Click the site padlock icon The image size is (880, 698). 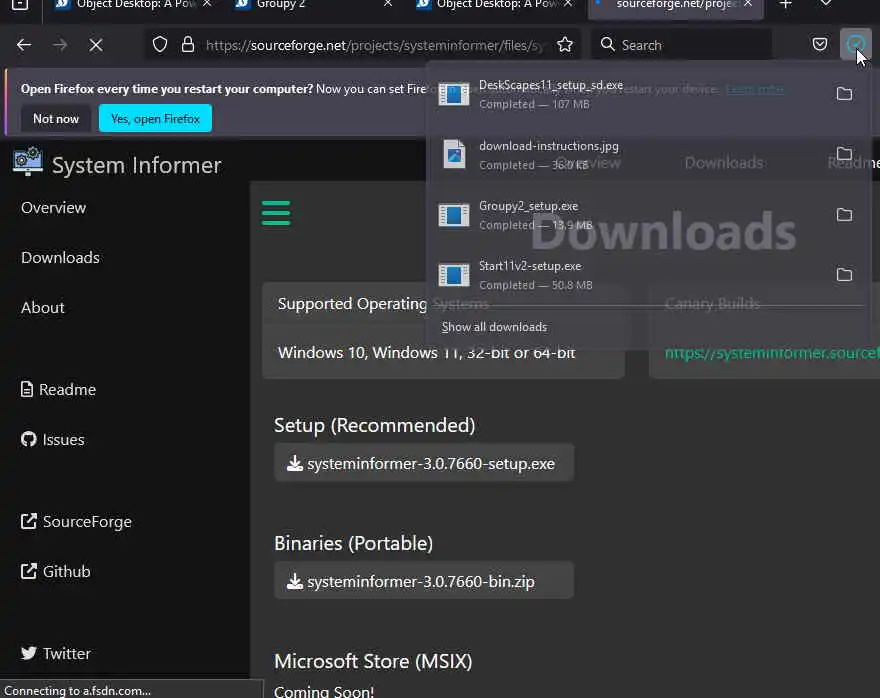[188, 44]
